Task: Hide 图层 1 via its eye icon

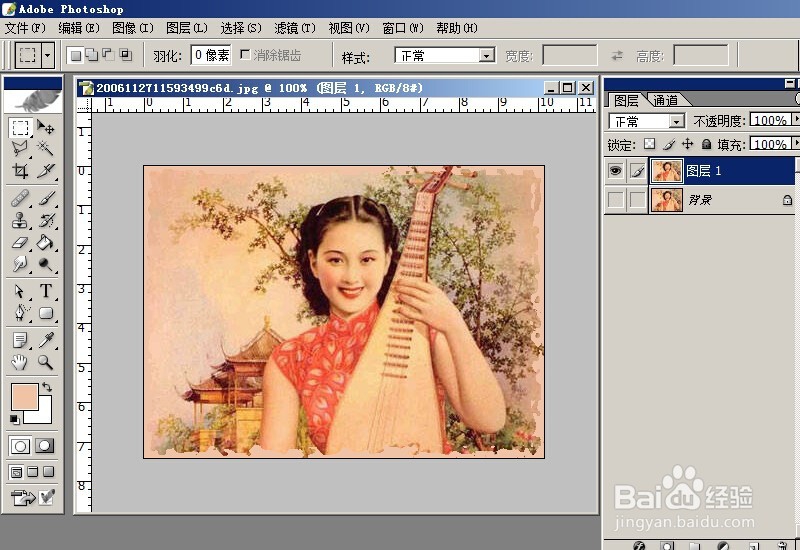Action: click(616, 171)
